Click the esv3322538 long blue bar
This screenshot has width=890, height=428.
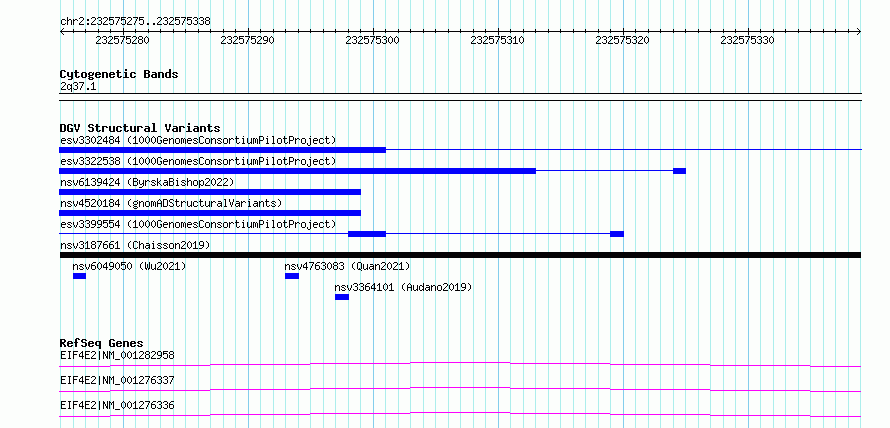(297, 171)
